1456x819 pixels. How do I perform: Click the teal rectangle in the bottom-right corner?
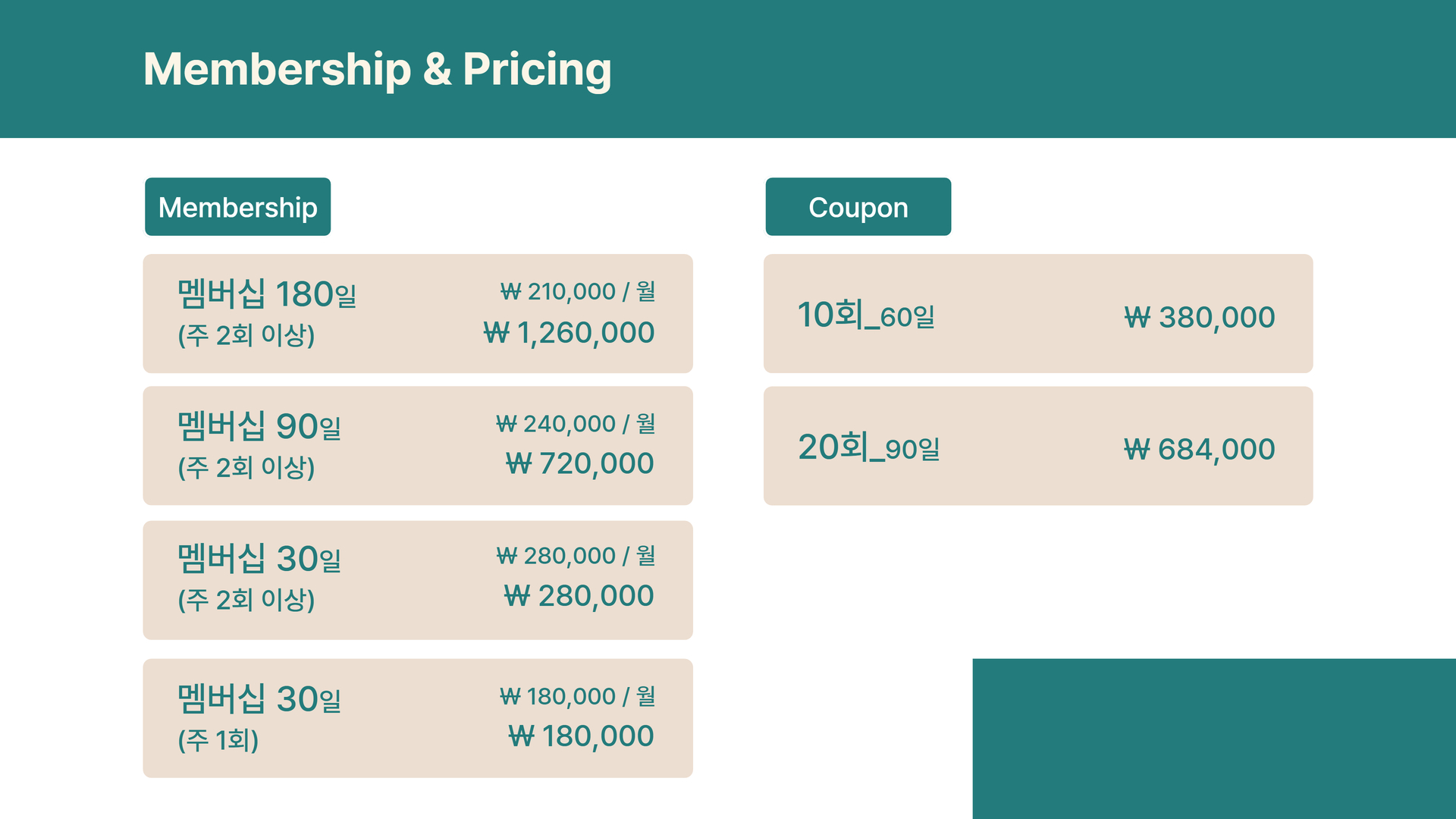point(1213,738)
